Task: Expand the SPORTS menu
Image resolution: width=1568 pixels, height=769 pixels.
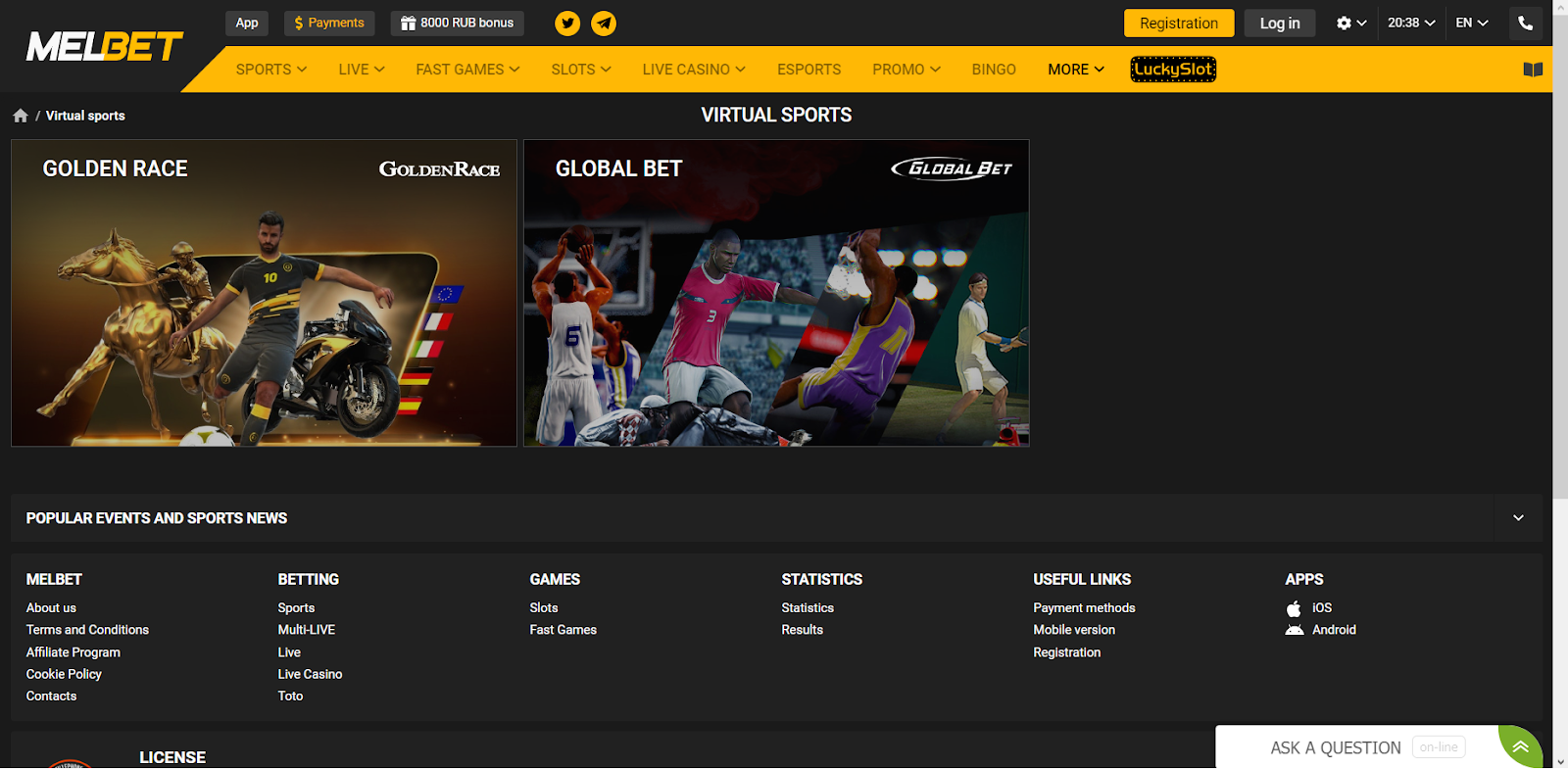Action: click(271, 70)
